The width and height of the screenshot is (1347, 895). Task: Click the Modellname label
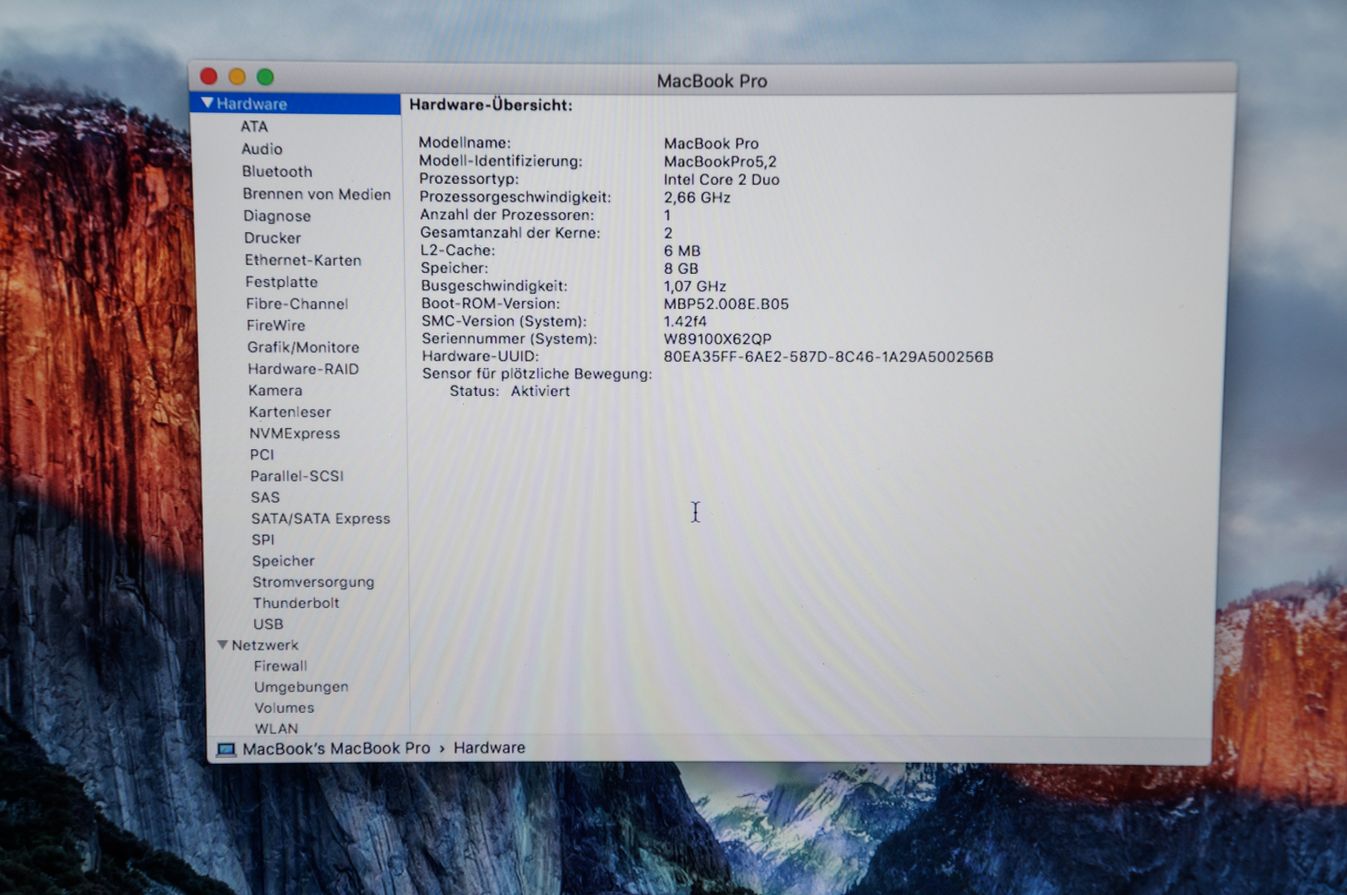coord(465,143)
